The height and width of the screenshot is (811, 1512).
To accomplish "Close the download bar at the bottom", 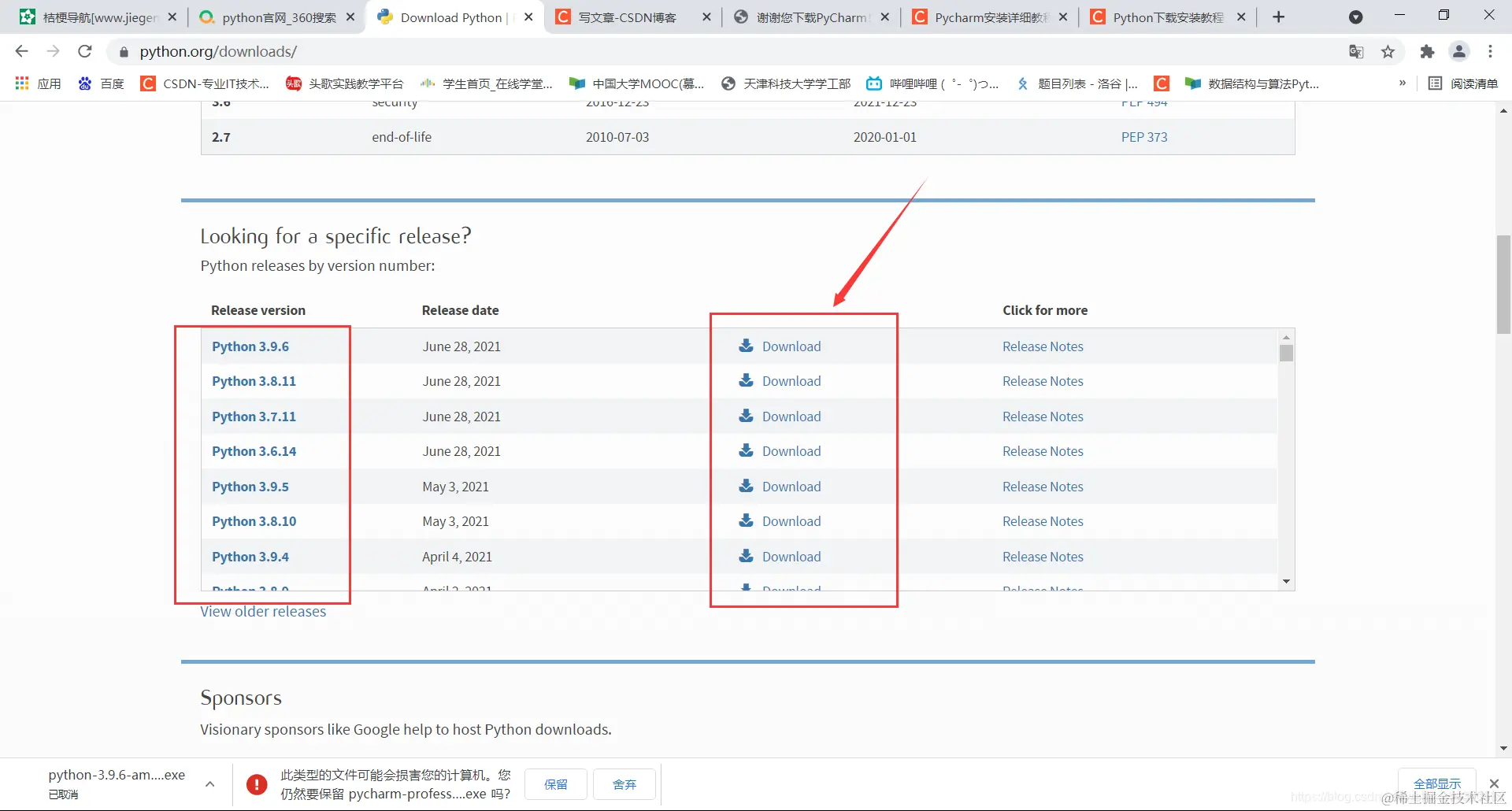I will tap(1494, 783).
